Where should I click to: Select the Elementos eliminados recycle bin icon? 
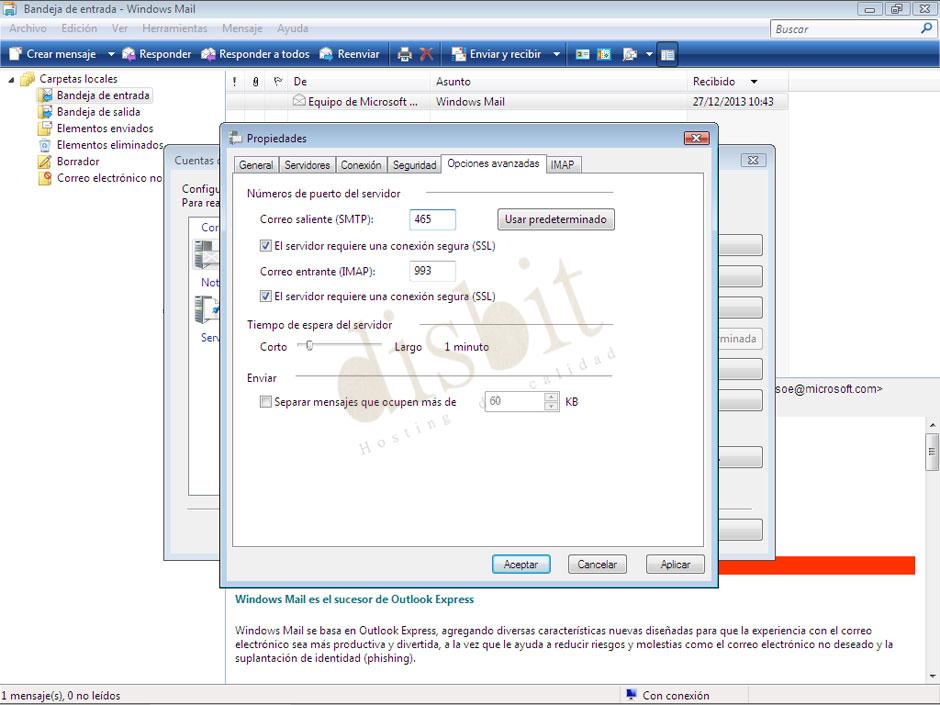pos(45,145)
